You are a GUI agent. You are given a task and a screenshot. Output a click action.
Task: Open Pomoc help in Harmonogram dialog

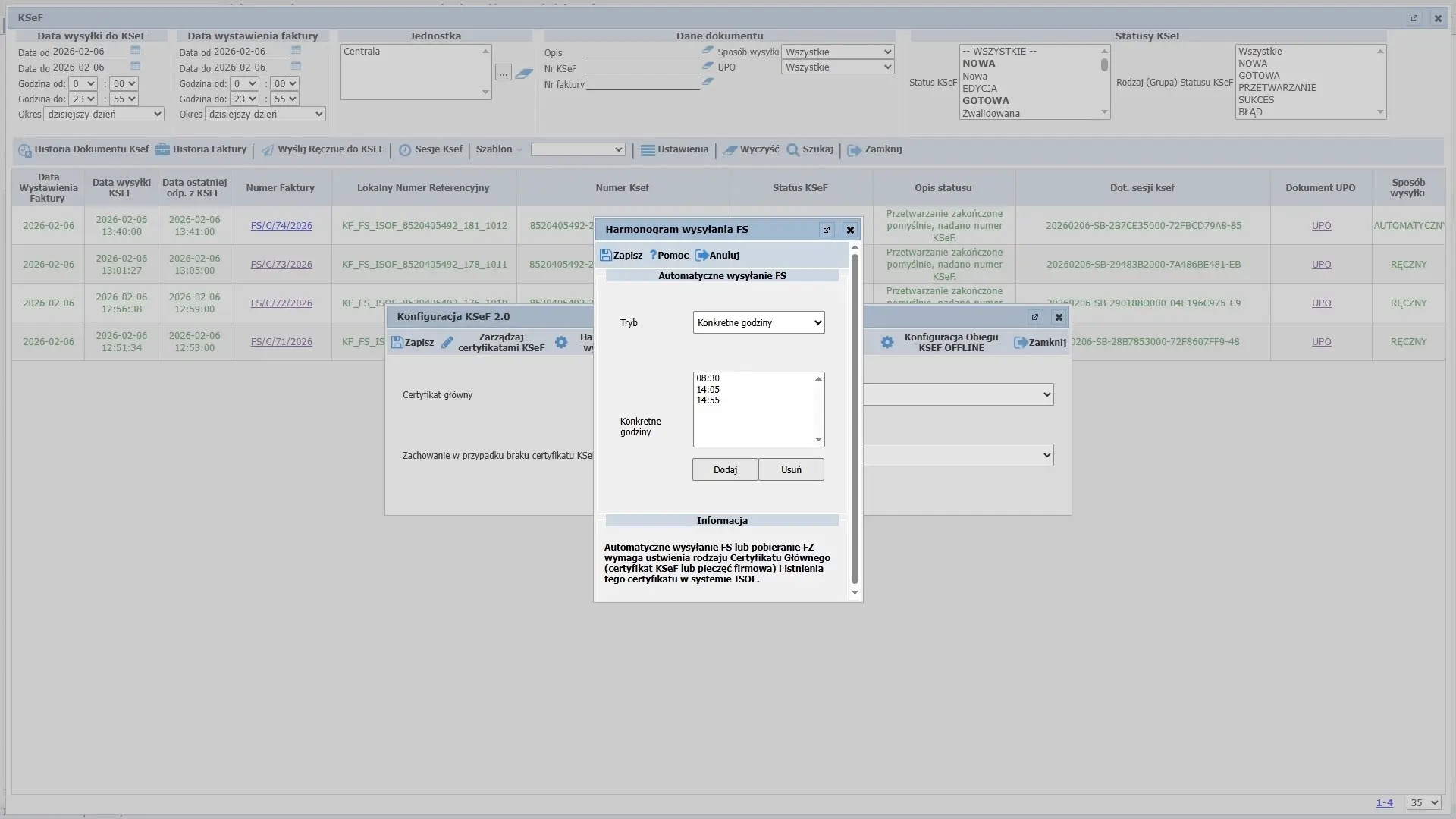(x=669, y=256)
